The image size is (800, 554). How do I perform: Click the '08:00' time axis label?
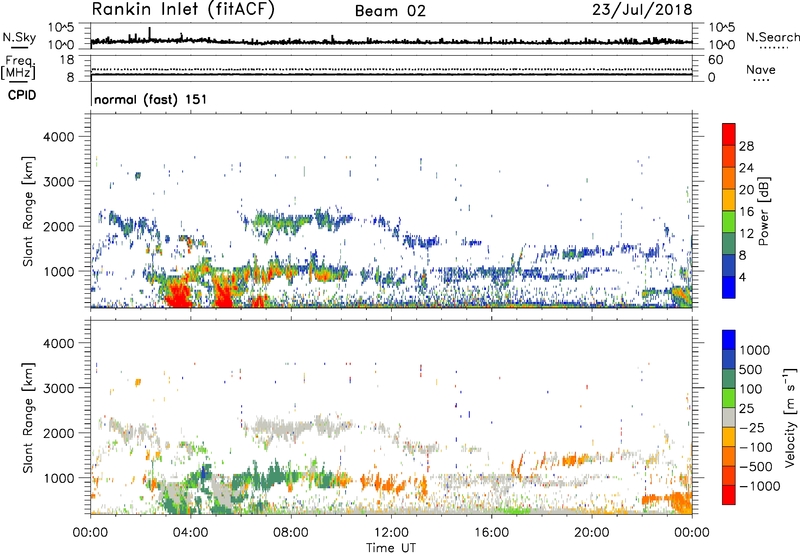(x=290, y=533)
